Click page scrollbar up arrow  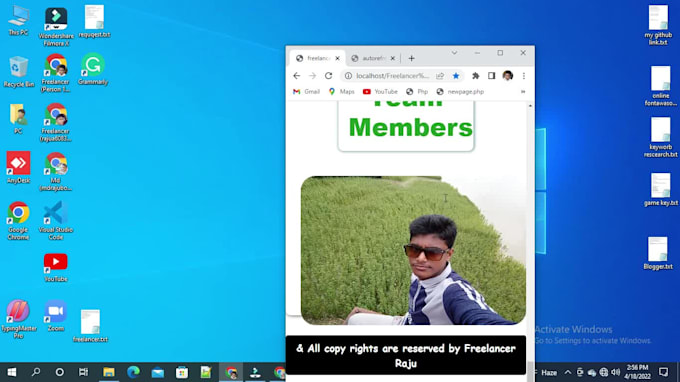(530, 106)
